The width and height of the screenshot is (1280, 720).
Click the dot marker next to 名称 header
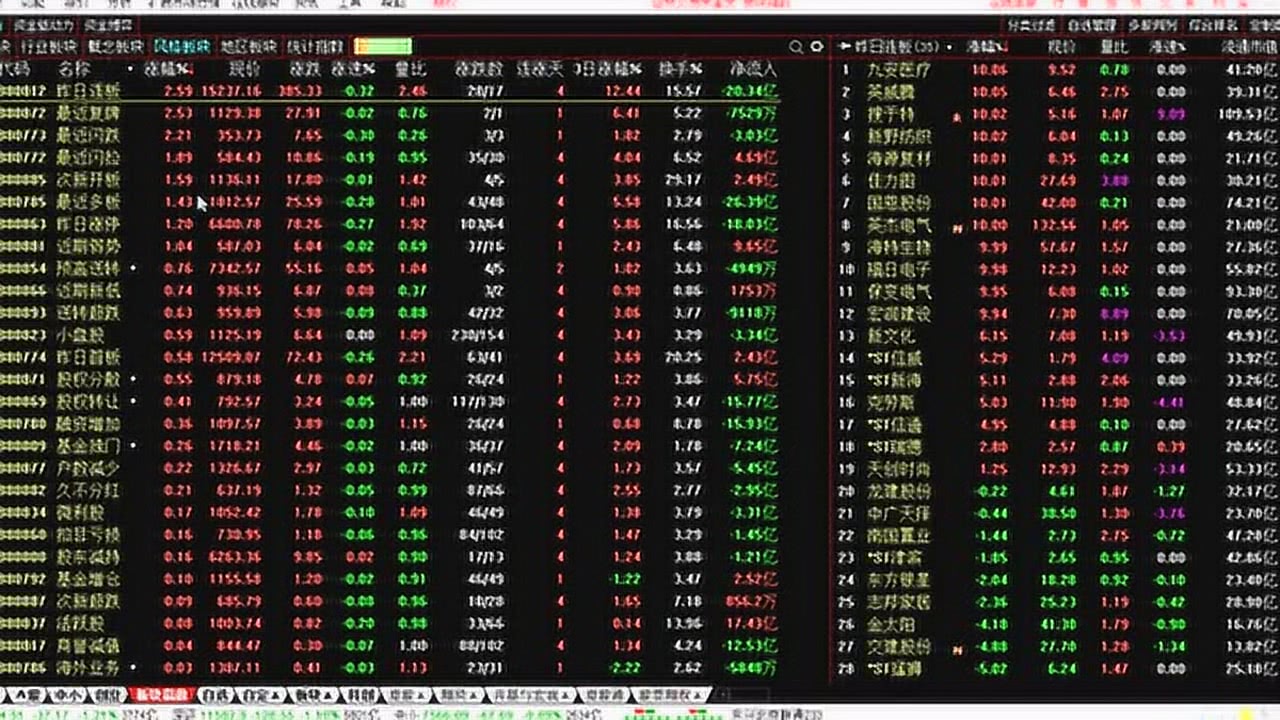tap(130, 69)
